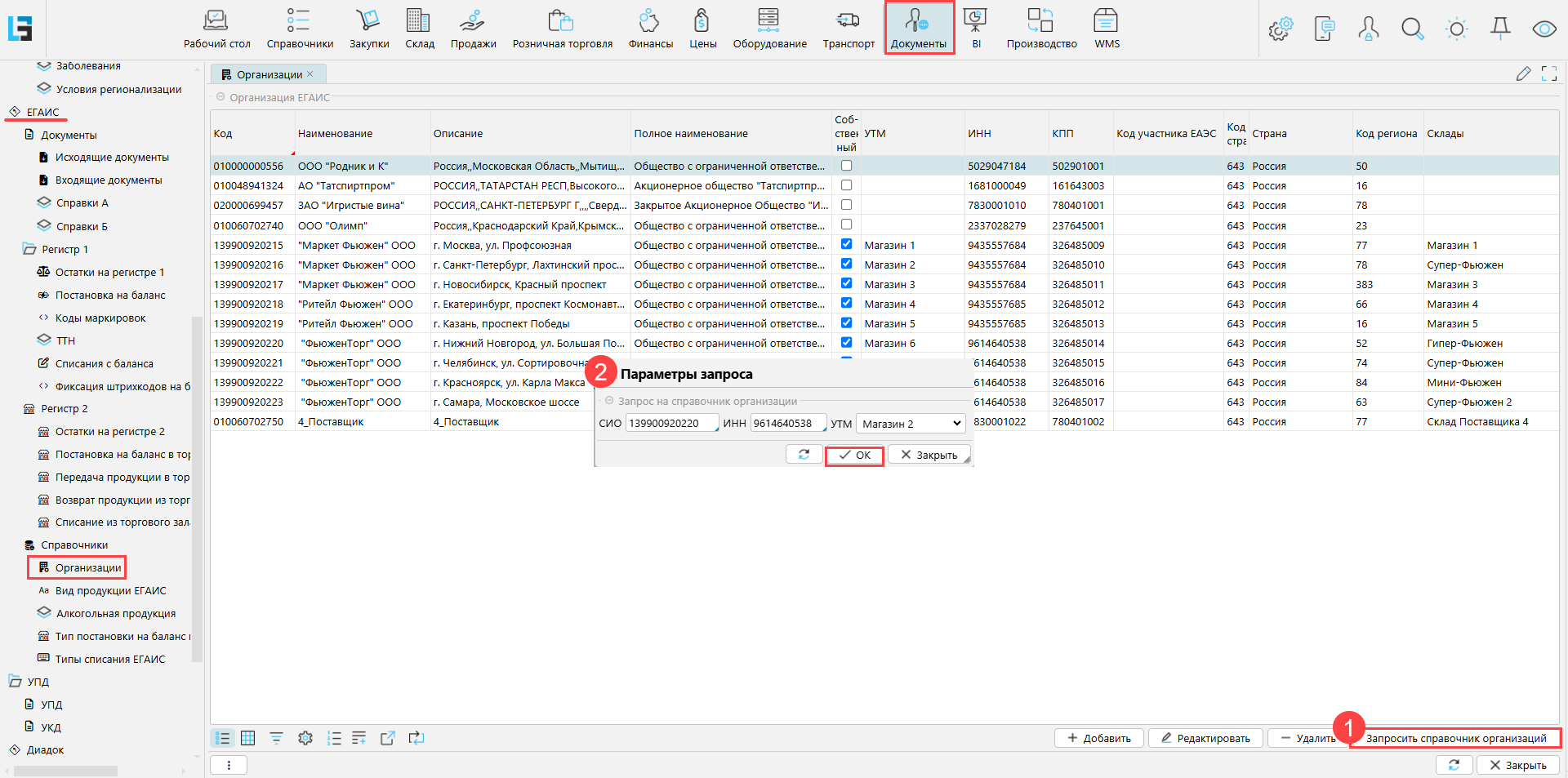Toggle the checkbox for ООО "Олимп" row
Viewport: 1568px width, 778px height.
coord(846,225)
